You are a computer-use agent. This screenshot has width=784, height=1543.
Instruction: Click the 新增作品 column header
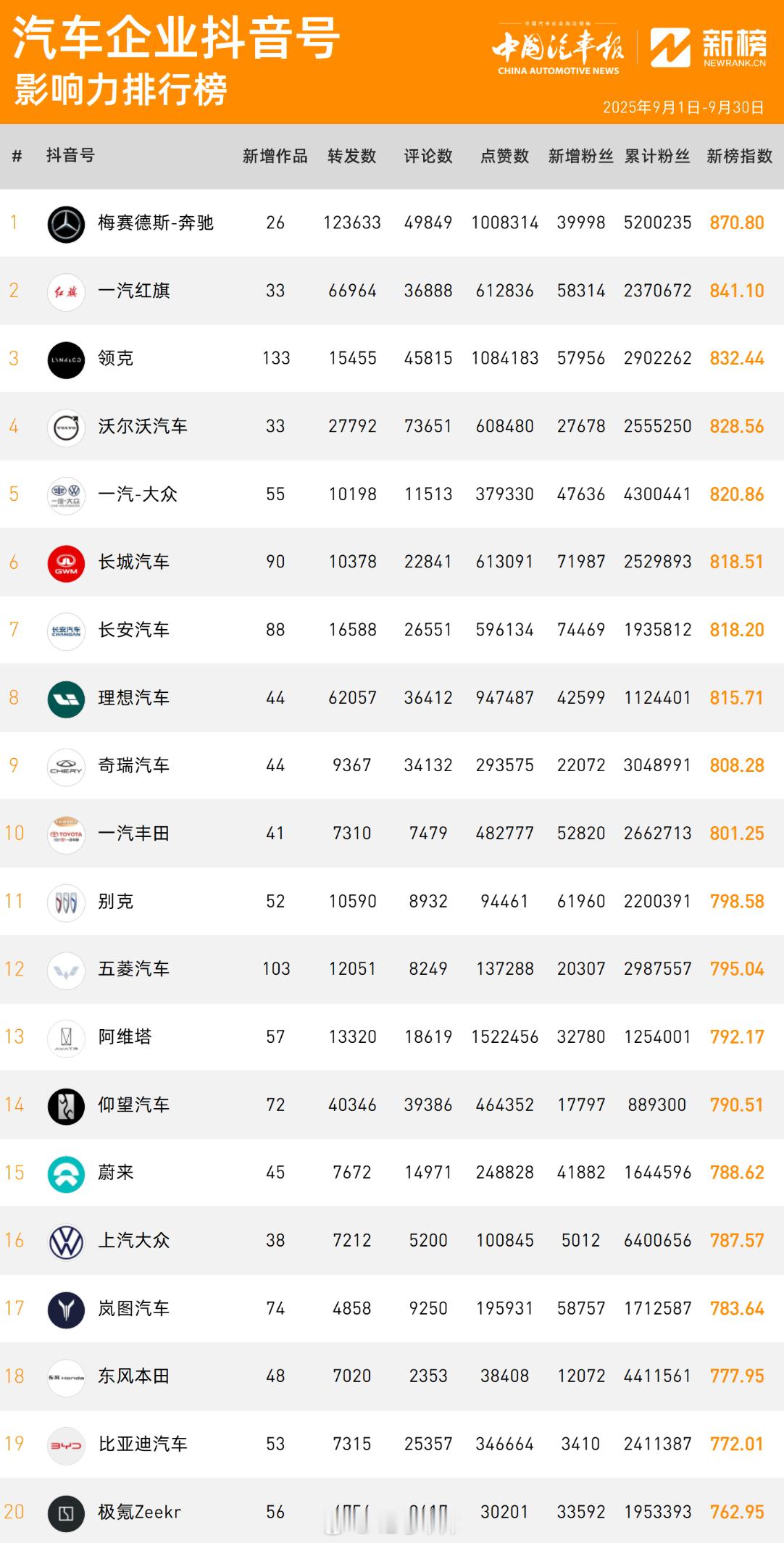275,156
